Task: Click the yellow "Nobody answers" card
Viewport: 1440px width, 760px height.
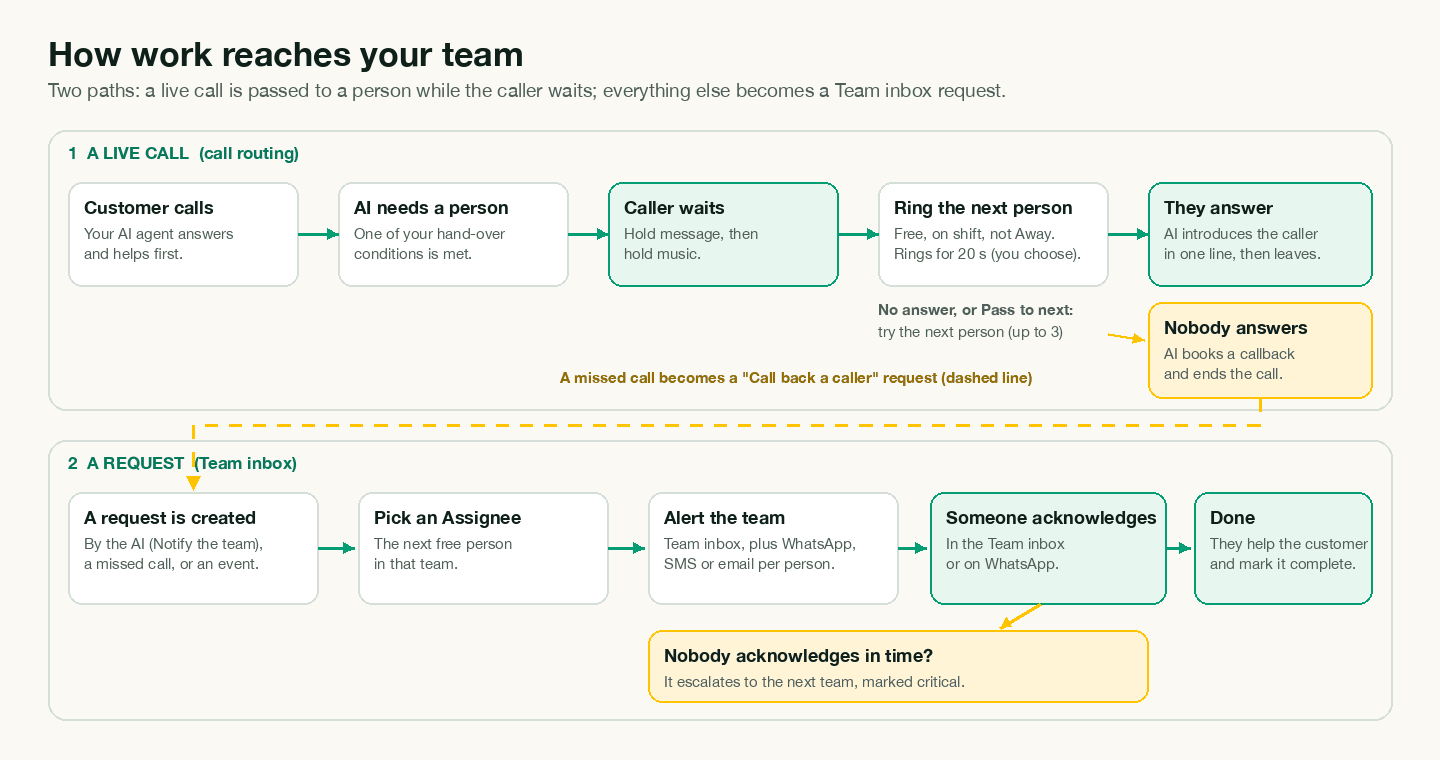Action: coord(1260,350)
